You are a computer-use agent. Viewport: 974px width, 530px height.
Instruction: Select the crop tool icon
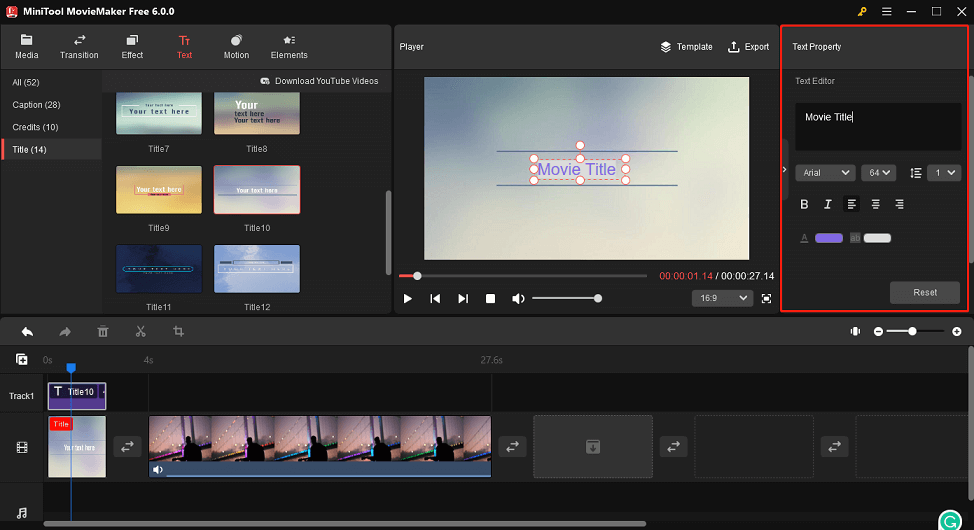click(178, 331)
